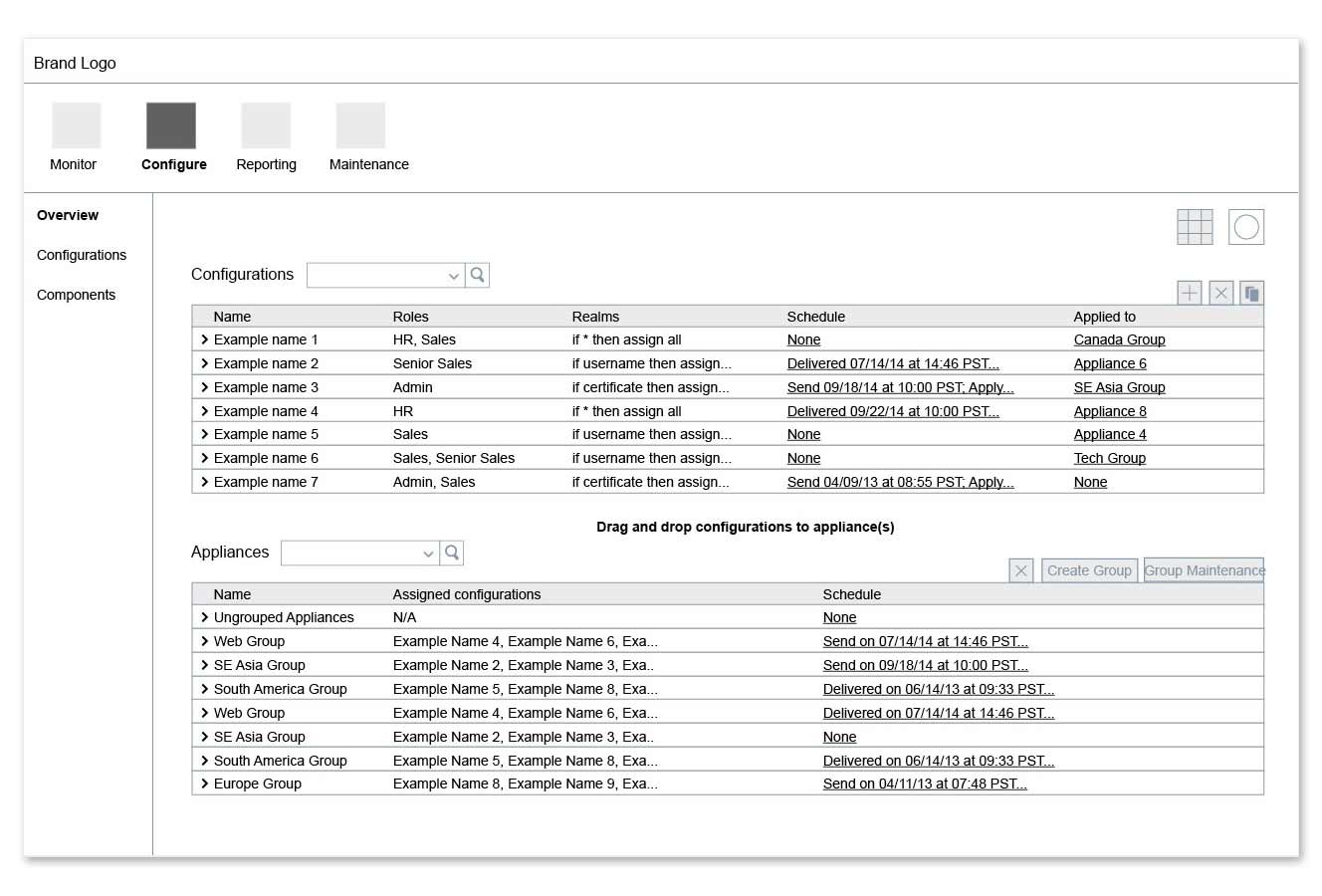The height and width of the screenshot is (896, 1322).
Task: Open schedule Send 09/18/14 for Example name 3
Action: click(900, 387)
